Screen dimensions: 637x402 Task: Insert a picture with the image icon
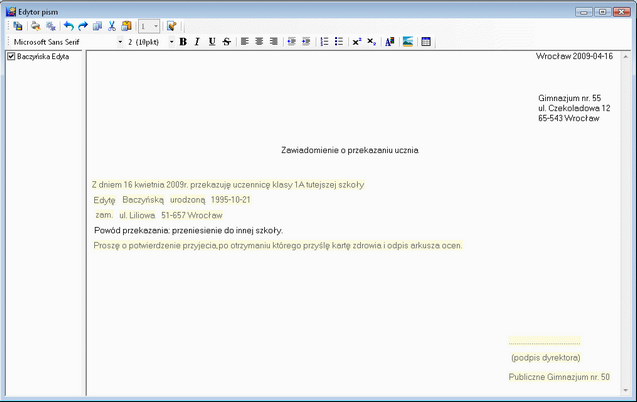coord(408,41)
